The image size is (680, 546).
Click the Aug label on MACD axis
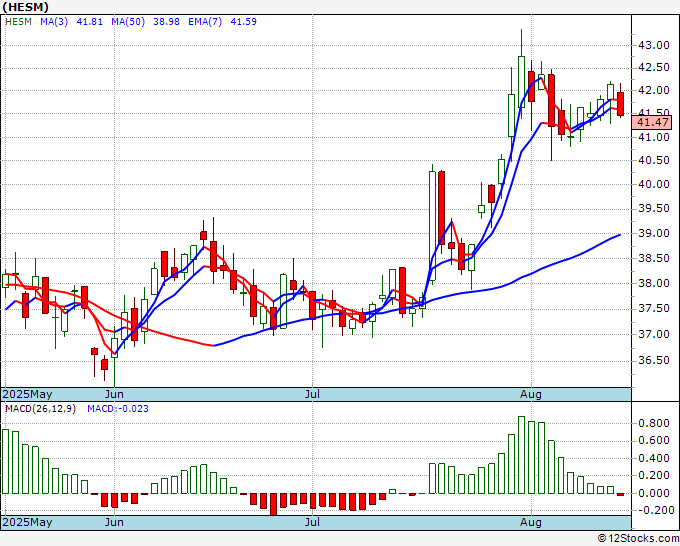531,522
